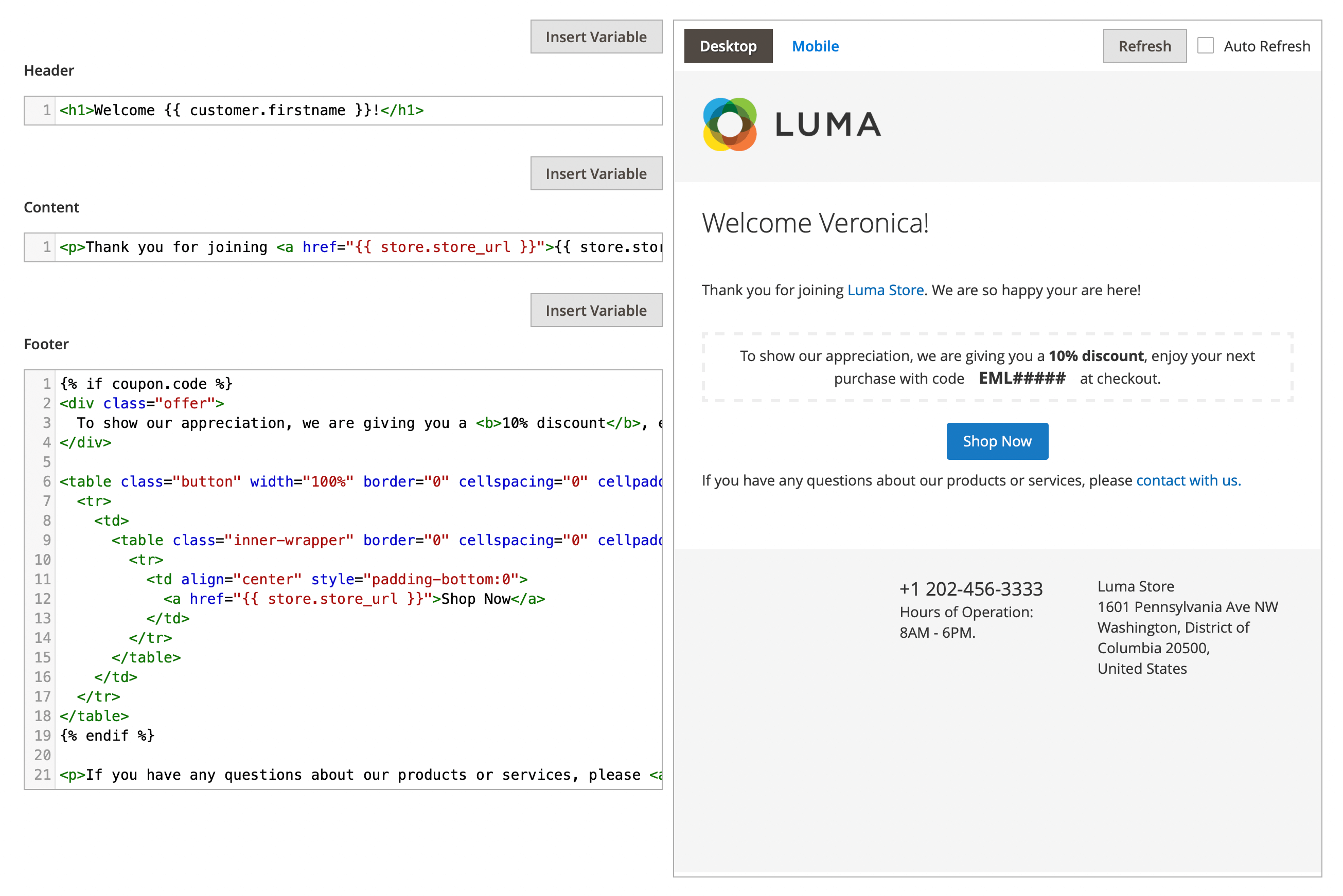This screenshot has width=1343, height=896.
Task: Click the EML##### coupon code text
Action: coord(1022,378)
